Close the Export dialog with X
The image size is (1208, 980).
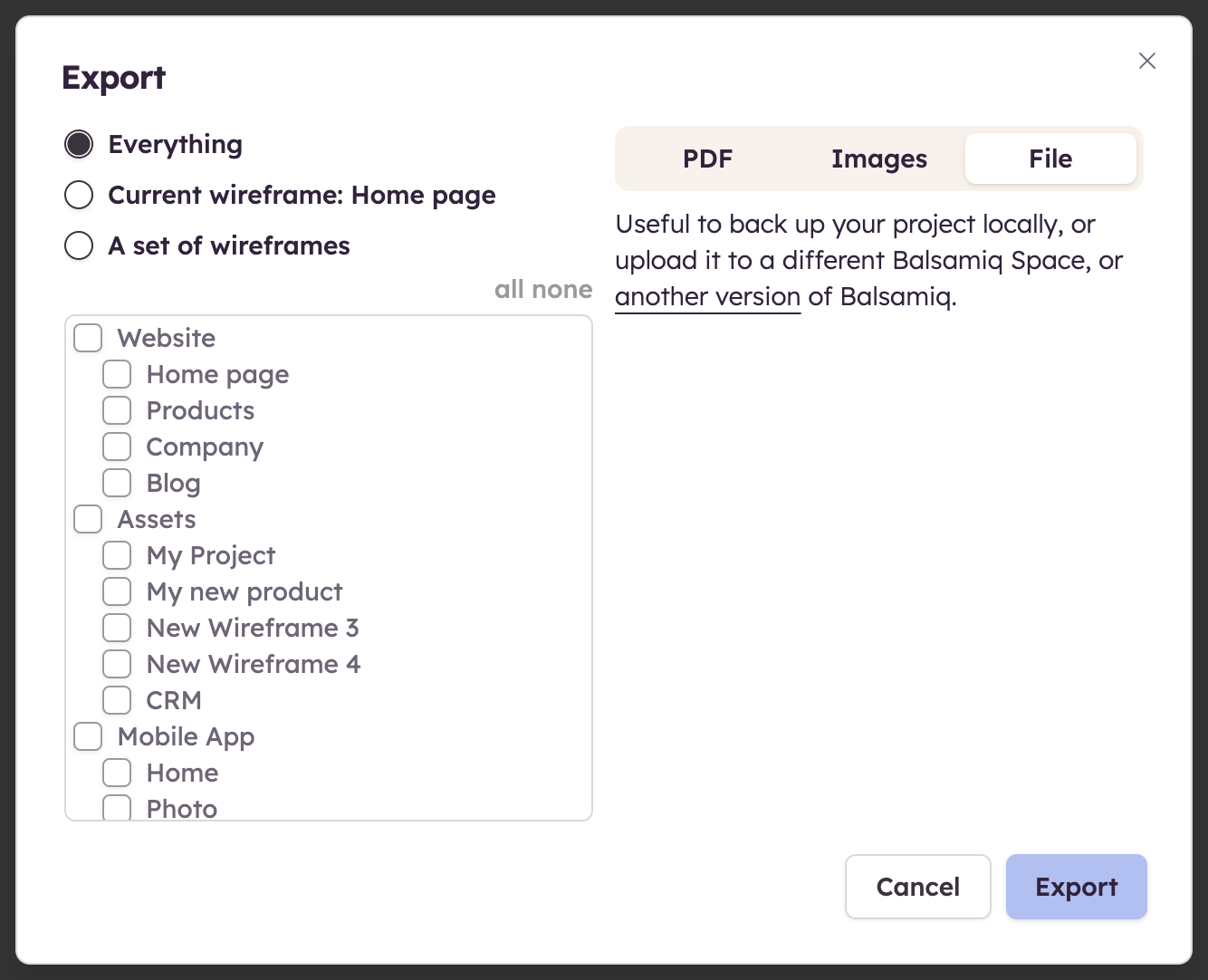click(1146, 61)
